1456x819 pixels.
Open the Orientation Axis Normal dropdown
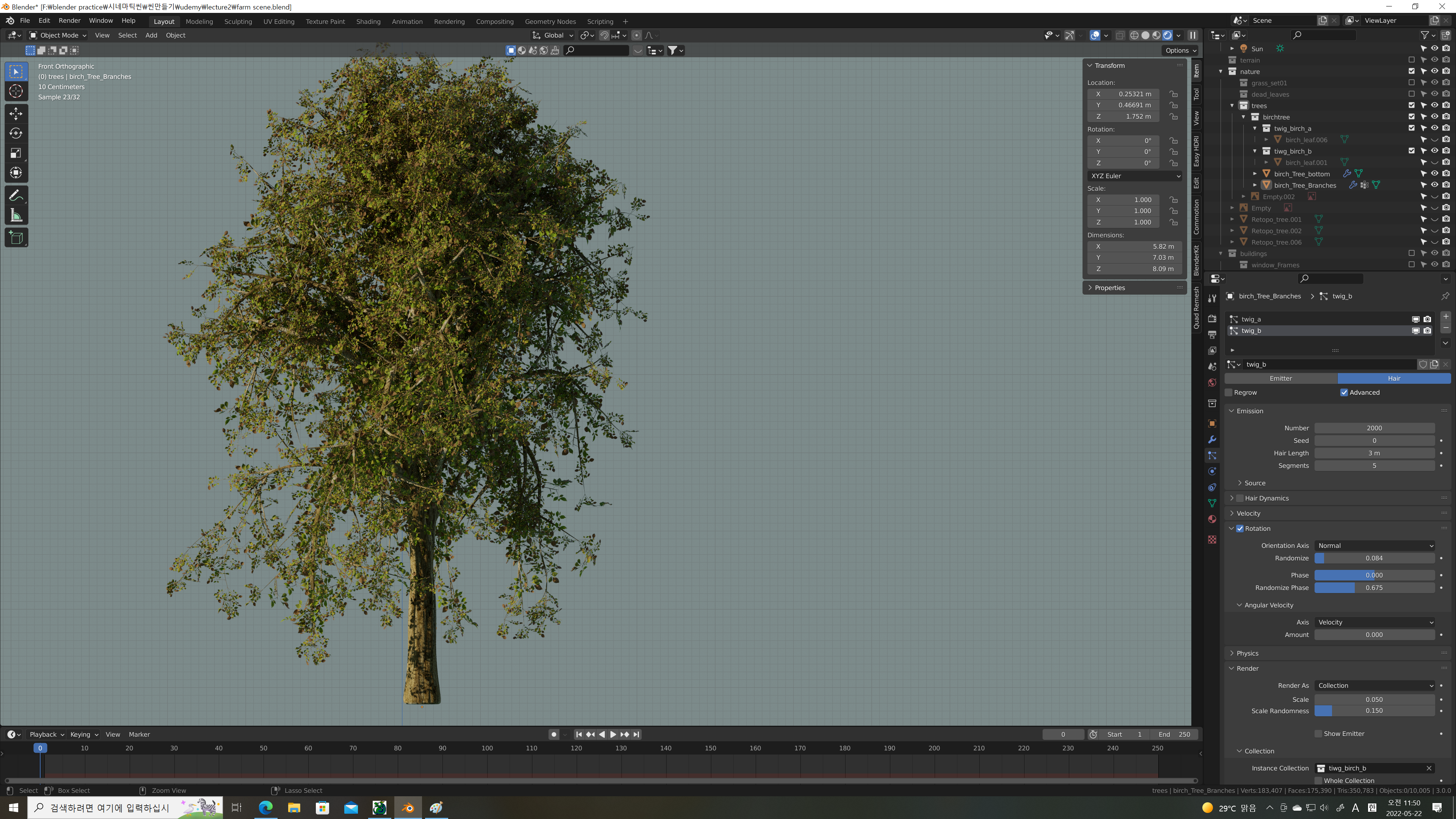click(x=1374, y=546)
